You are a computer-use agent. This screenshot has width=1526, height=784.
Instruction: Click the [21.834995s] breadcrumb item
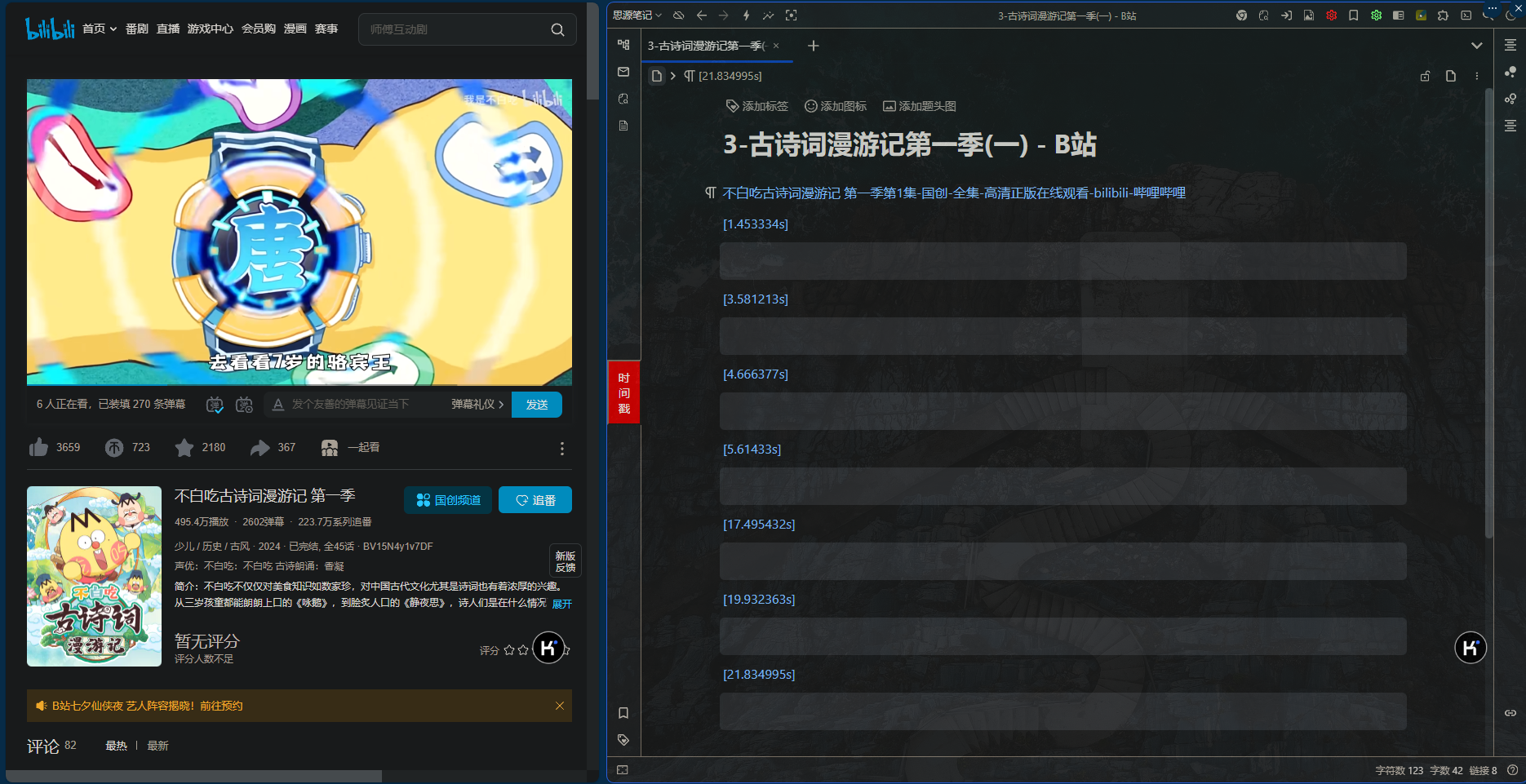[723, 76]
